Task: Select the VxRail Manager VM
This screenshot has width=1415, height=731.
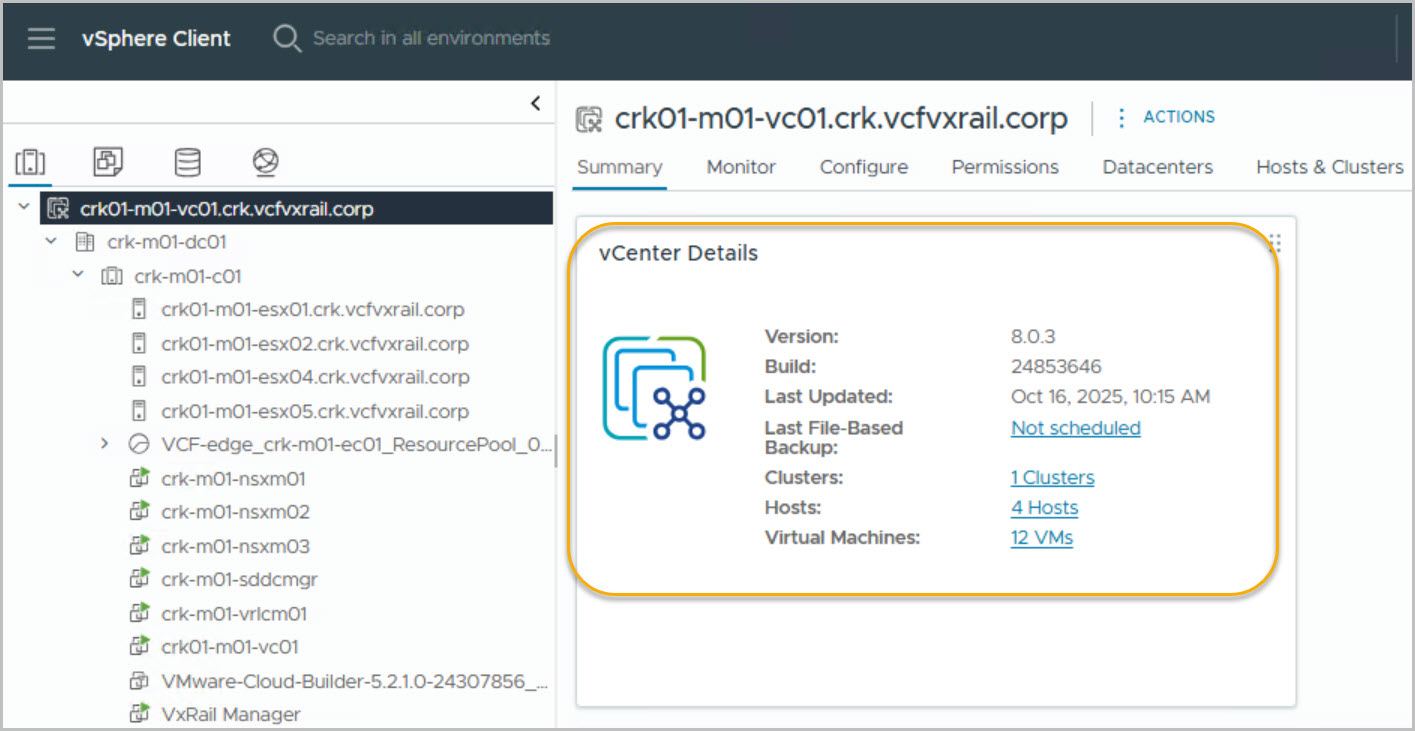Action: (x=231, y=714)
